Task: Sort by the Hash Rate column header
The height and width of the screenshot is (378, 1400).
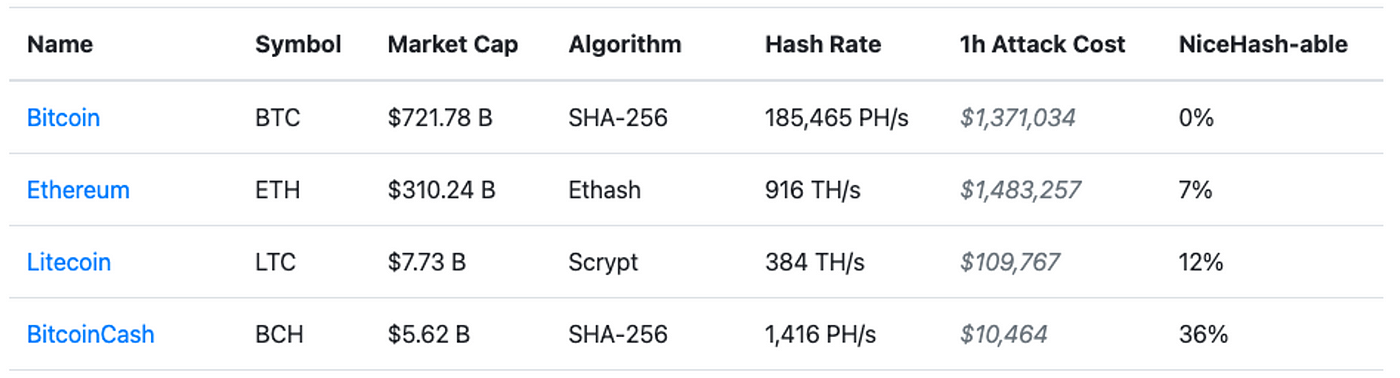Action: (824, 45)
